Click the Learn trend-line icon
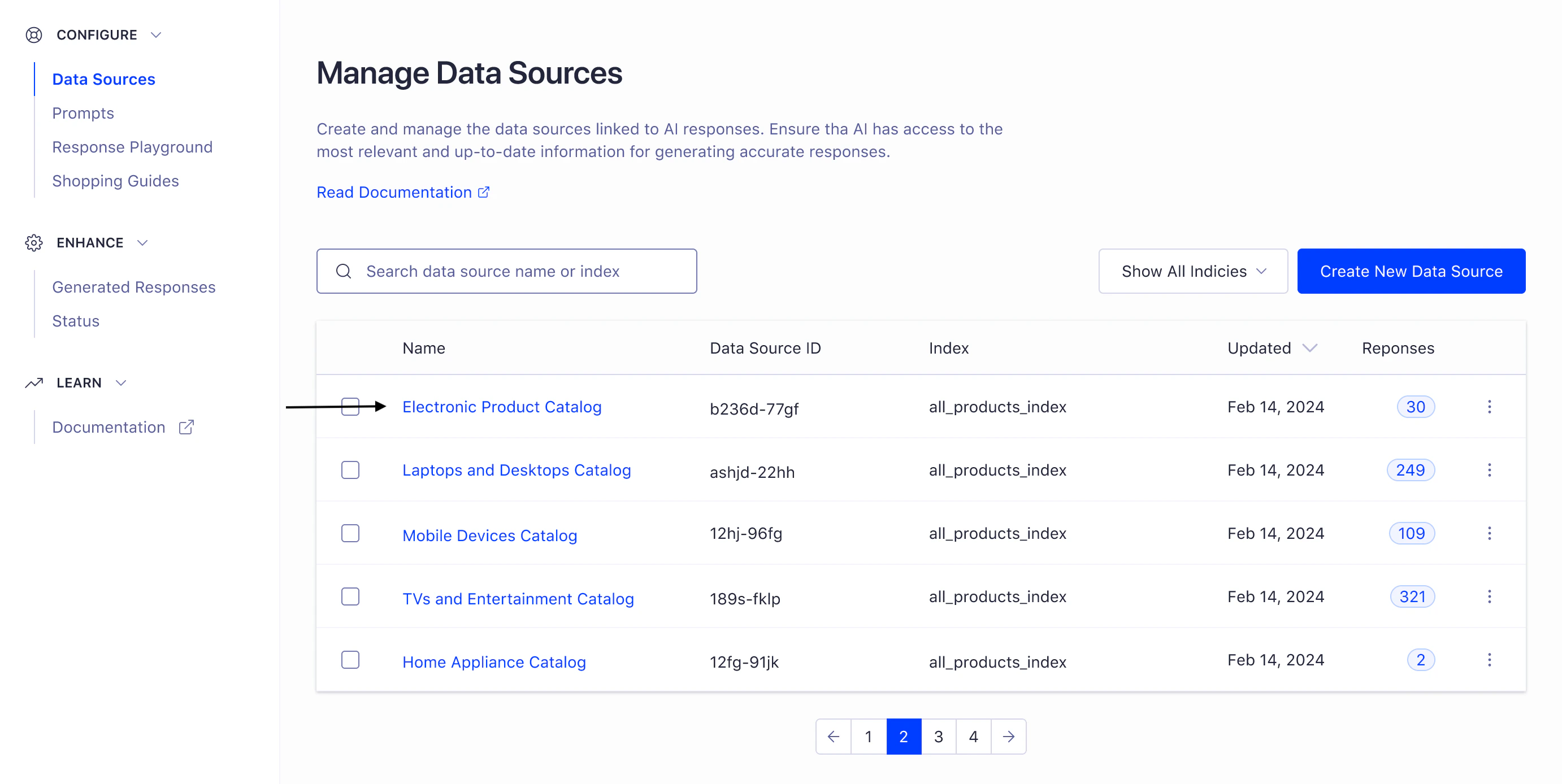The height and width of the screenshot is (784, 1562). click(x=34, y=383)
